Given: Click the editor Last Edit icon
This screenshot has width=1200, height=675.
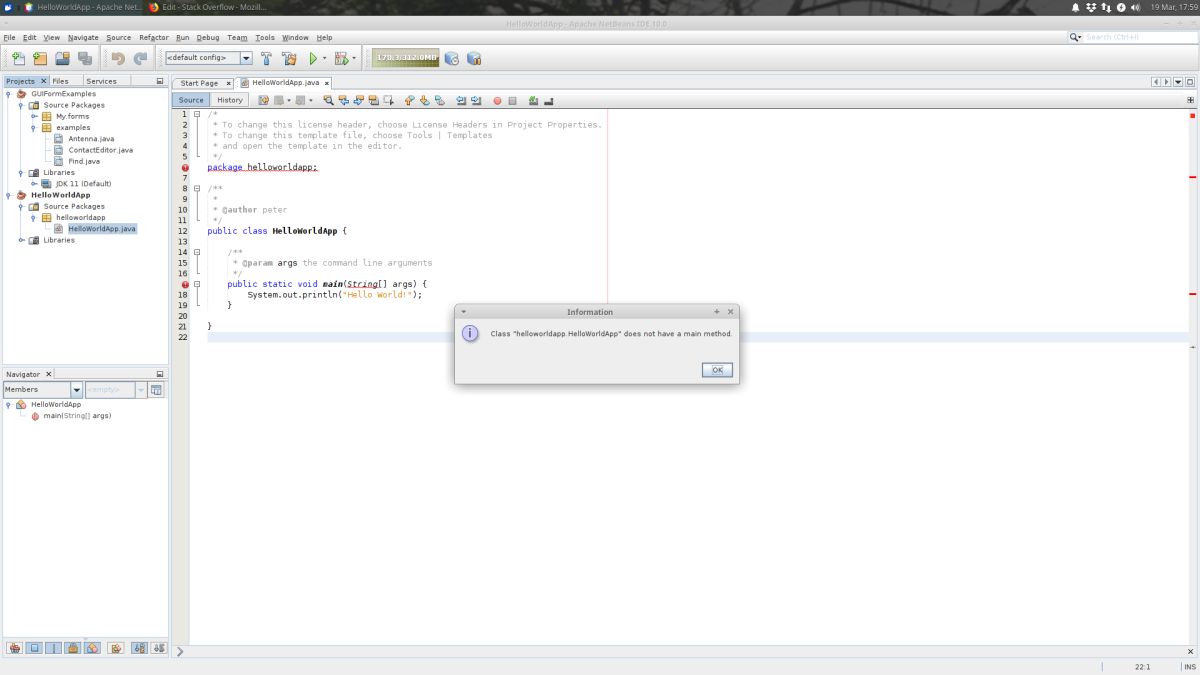Looking at the screenshot, I should (x=264, y=100).
